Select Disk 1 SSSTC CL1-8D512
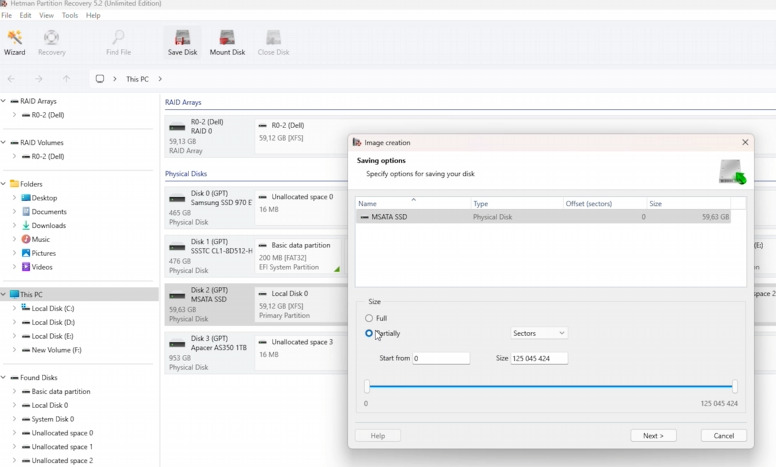This screenshot has height=467, width=776. tap(209, 256)
